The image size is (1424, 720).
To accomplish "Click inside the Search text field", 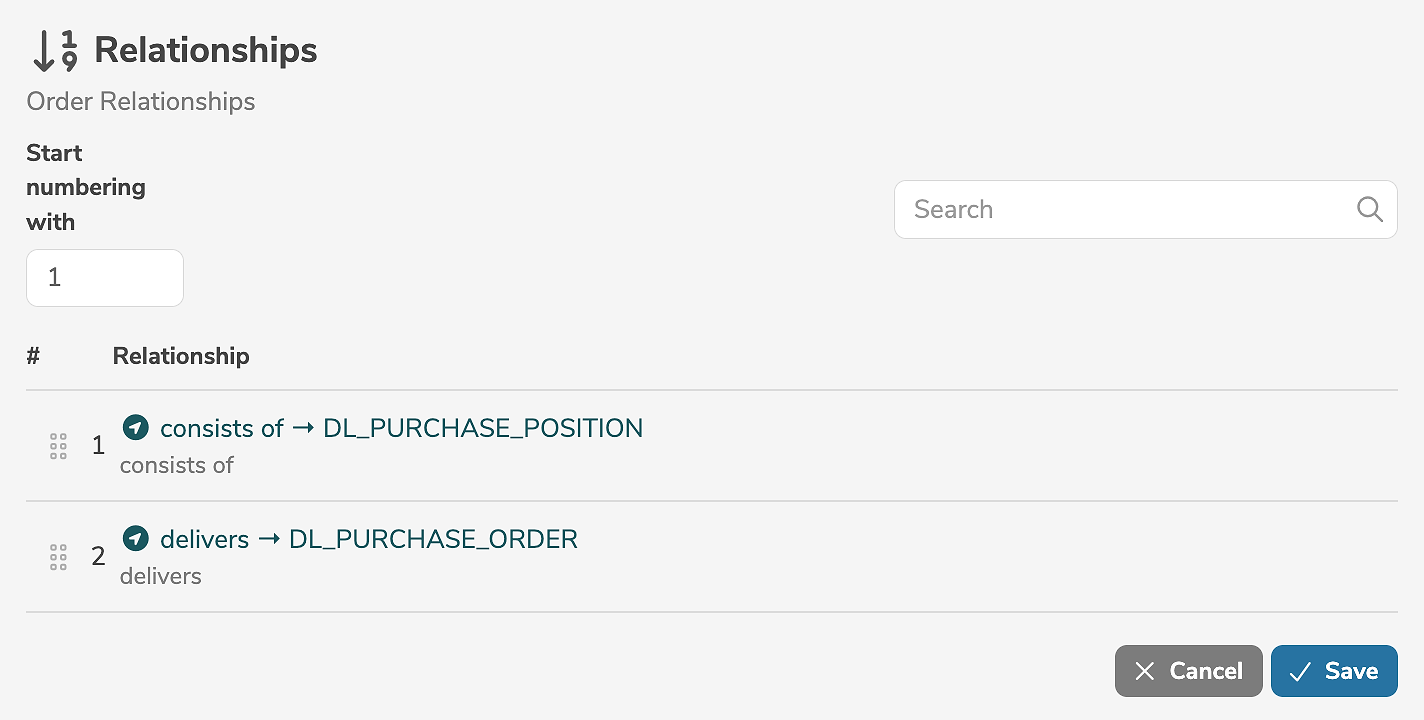I will tap(1100, 209).
